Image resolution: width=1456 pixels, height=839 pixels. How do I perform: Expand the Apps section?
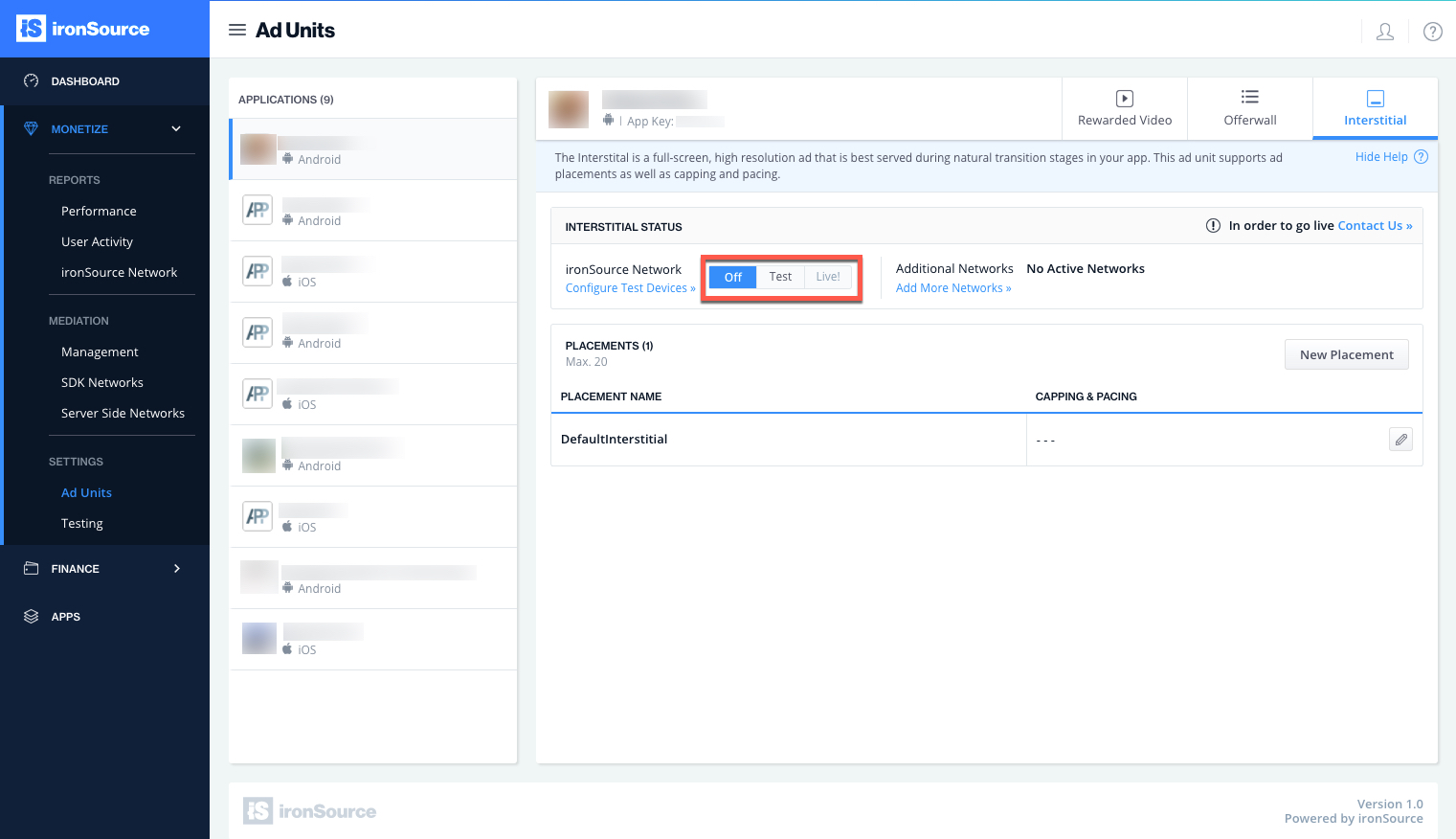66,616
